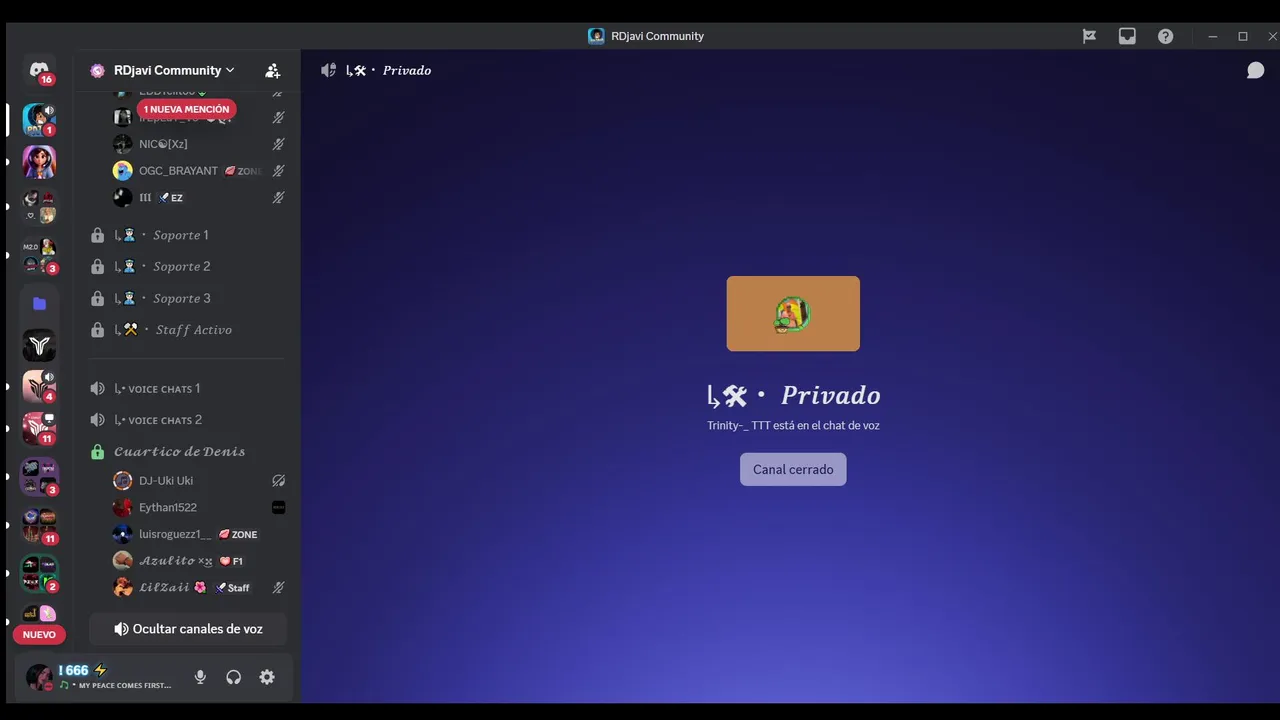
Task: Expand the blue server folder icon
Action: 39,303
